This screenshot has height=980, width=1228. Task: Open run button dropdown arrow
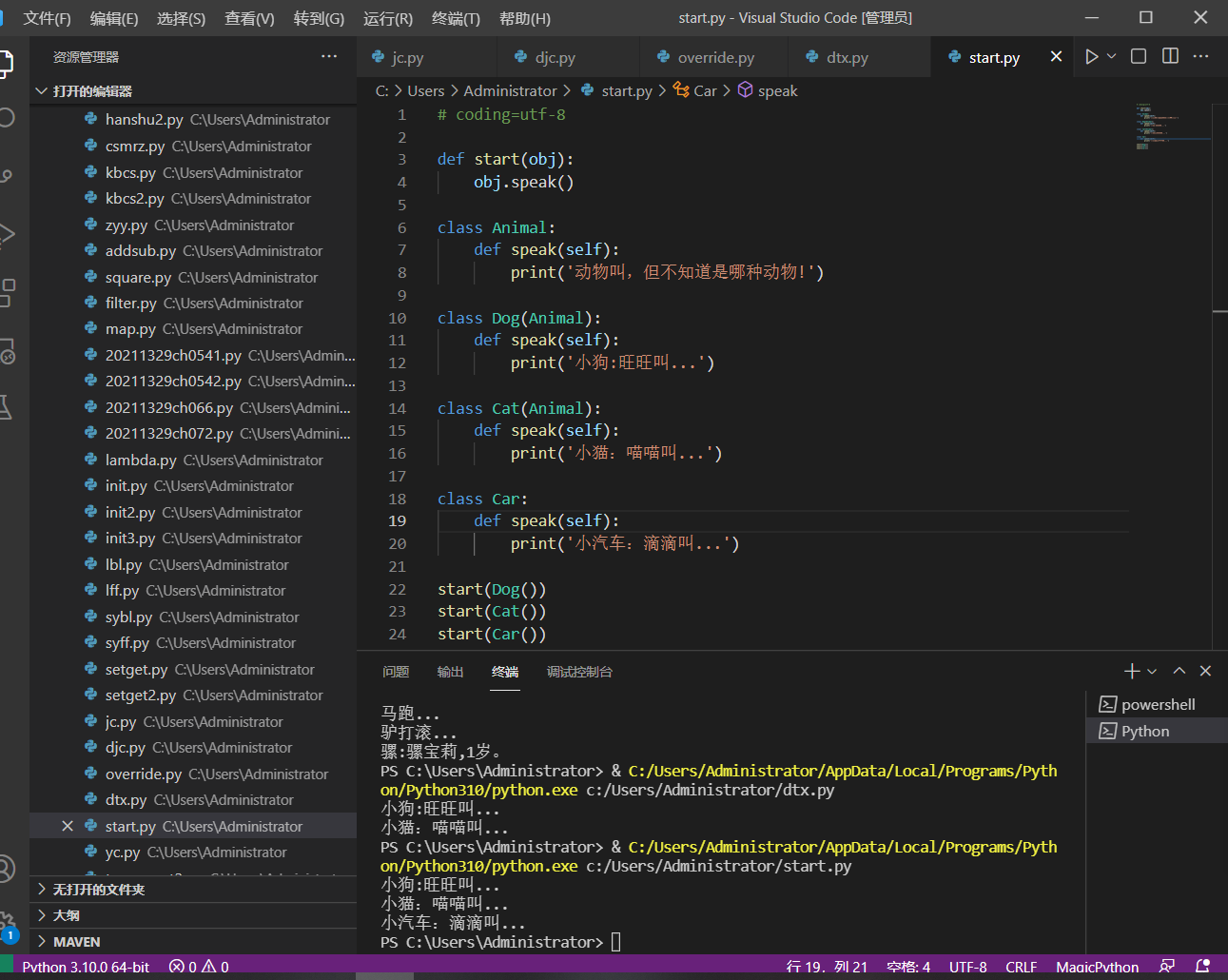coord(1111,57)
